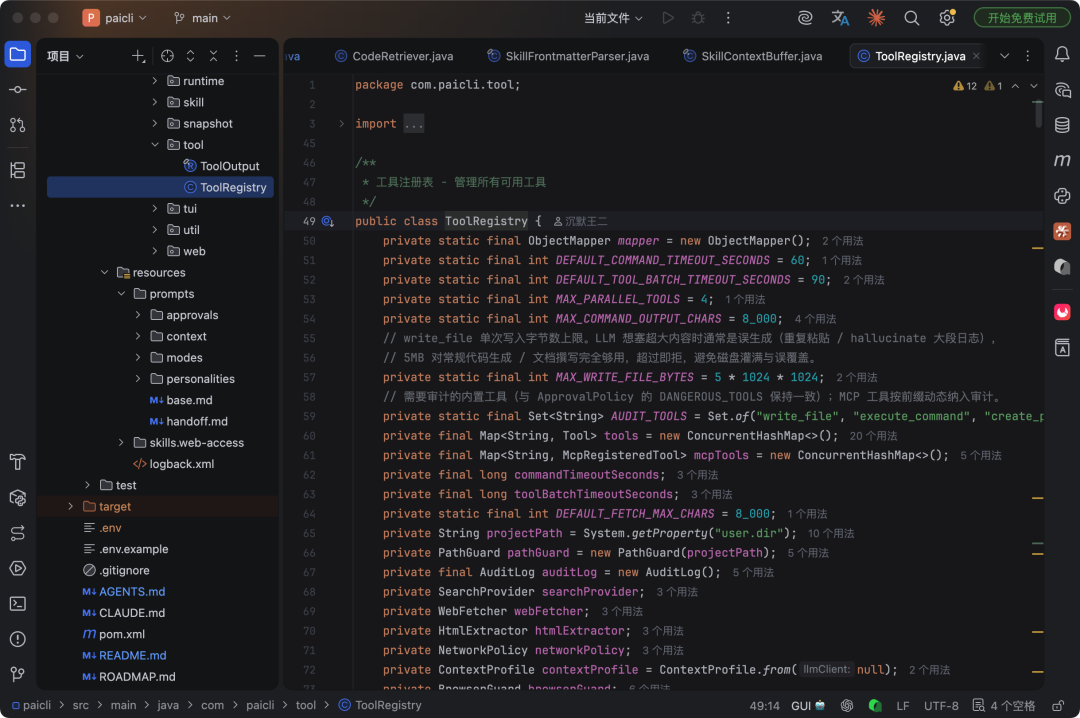Click the 12 warnings indicator
The image size is (1080, 718).
click(965, 86)
